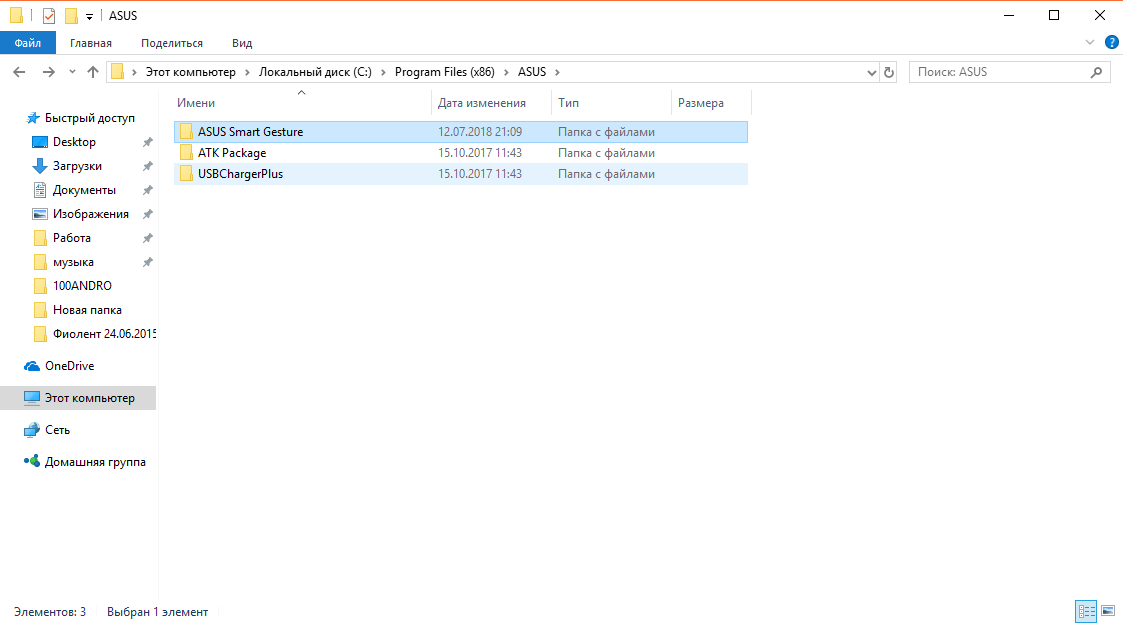
Task: Expand the ribbon with chevron arrow
Action: click(x=1091, y=43)
